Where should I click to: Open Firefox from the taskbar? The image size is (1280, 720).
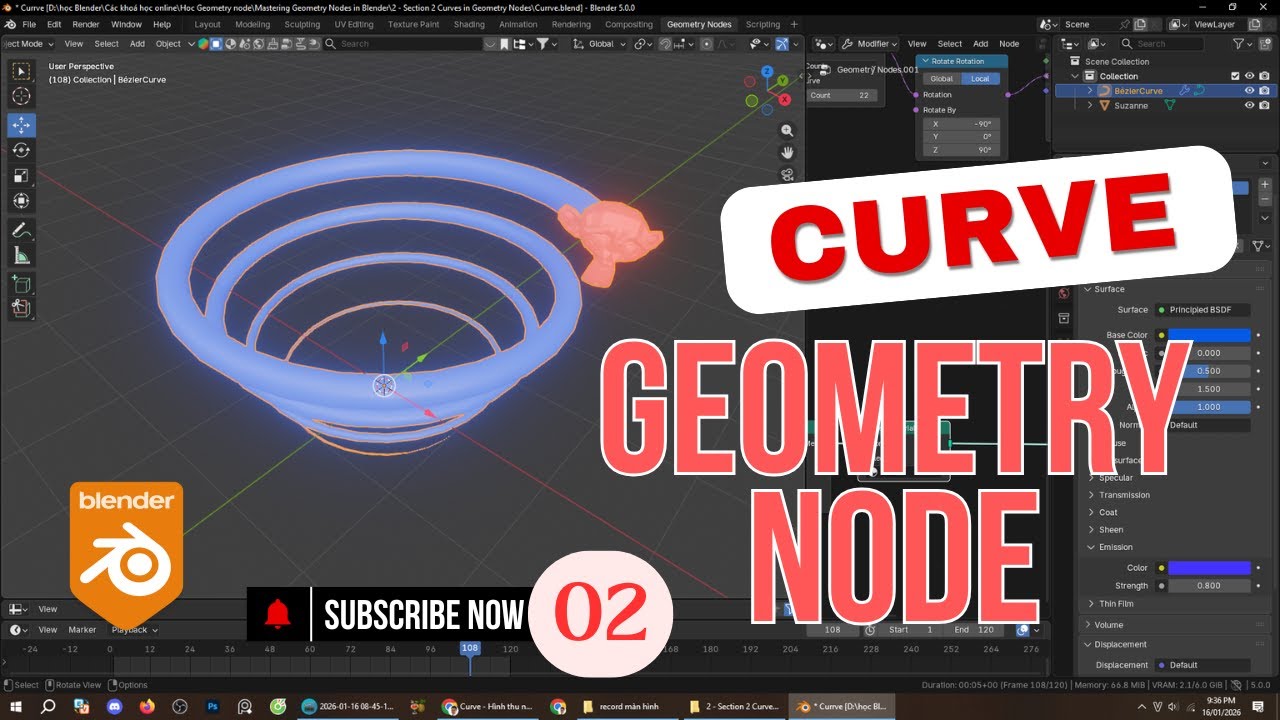147,706
